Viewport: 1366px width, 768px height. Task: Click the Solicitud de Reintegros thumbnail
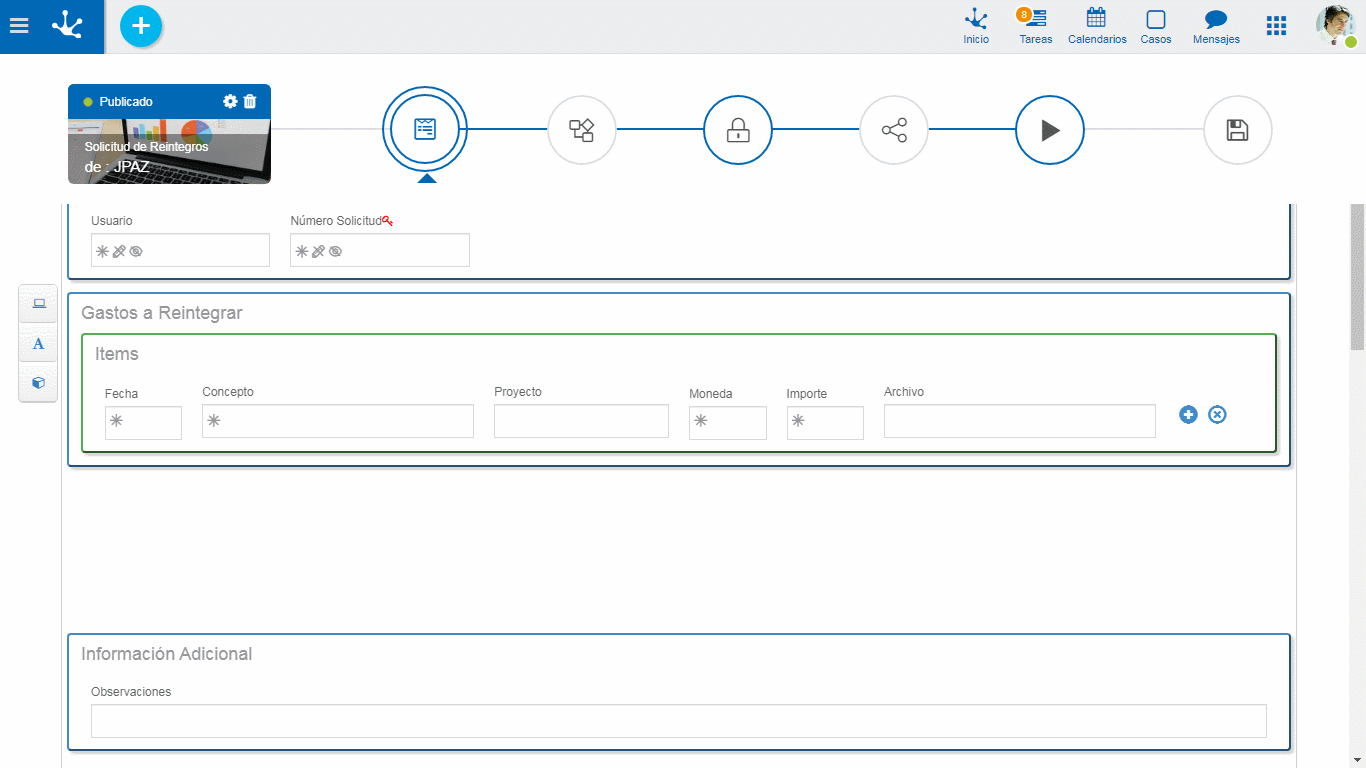(169, 151)
